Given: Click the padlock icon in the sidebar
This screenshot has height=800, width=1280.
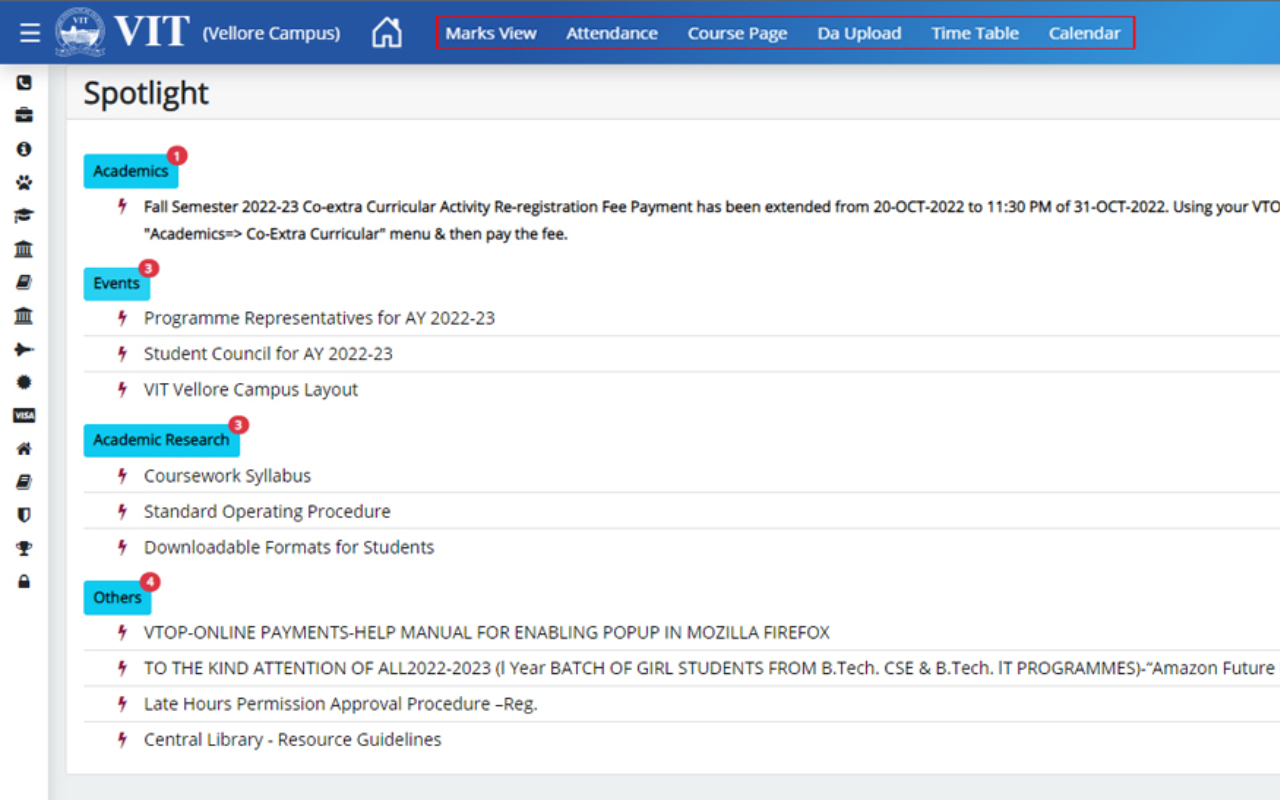Looking at the screenshot, I should tap(24, 581).
